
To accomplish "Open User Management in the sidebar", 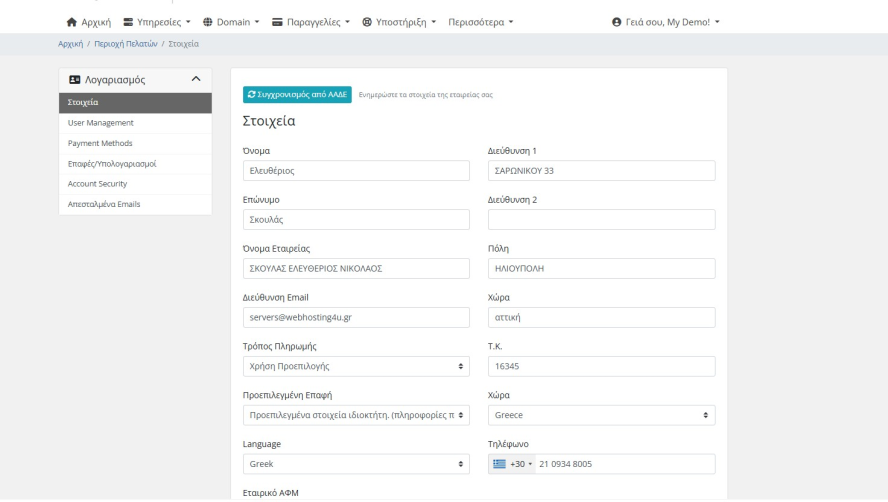I will tap(135, 123).
